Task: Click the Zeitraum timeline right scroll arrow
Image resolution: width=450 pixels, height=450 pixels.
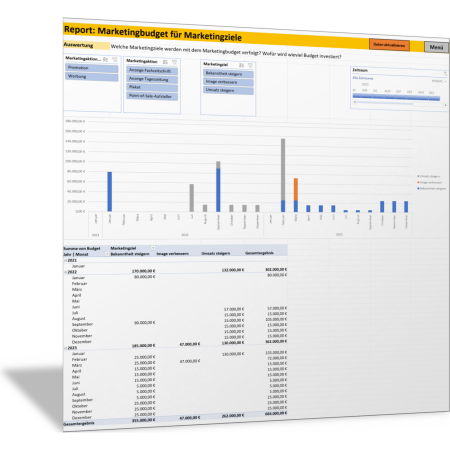Action: (445, 105)
